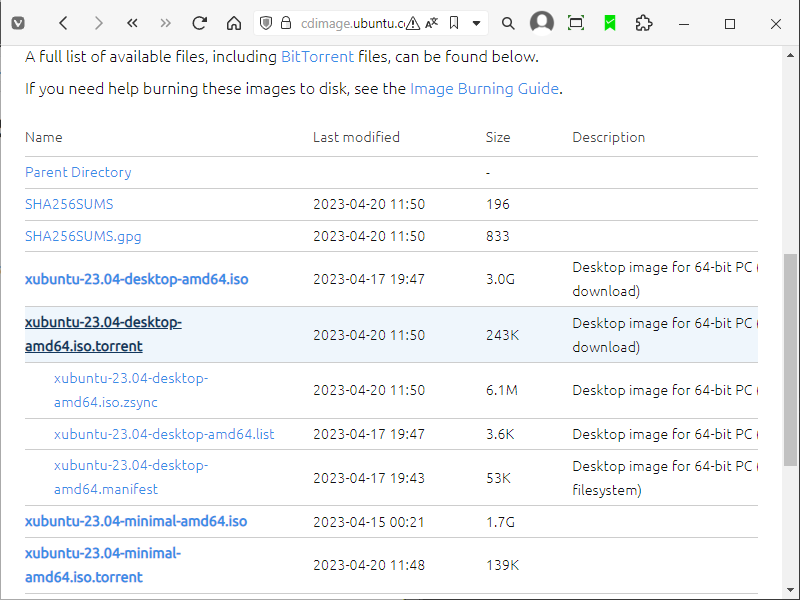800x600 pixels.
Task: Click the 1.7G size cell
Action: tap(501, 522)
